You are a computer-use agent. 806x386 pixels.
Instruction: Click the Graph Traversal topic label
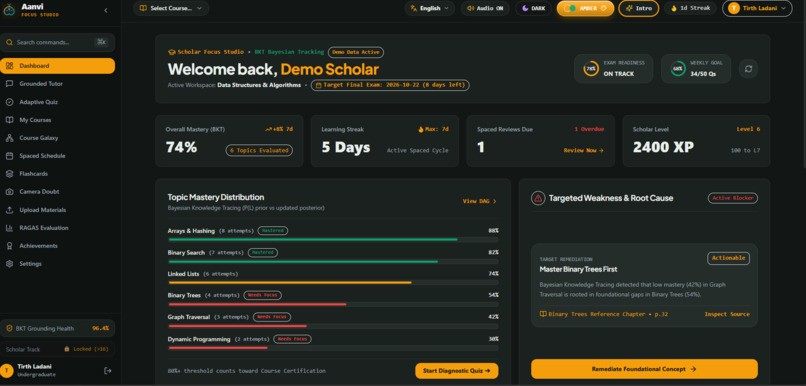click(189, 317)
